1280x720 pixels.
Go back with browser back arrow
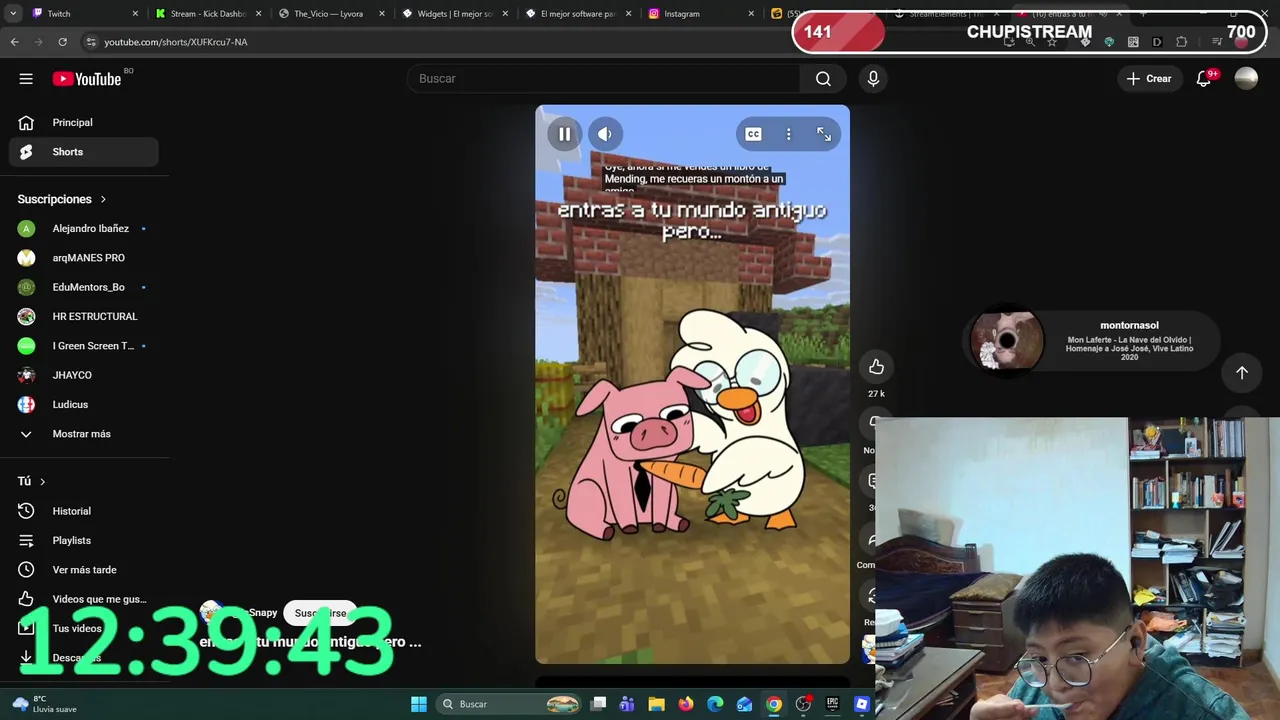tap(15, 42)
